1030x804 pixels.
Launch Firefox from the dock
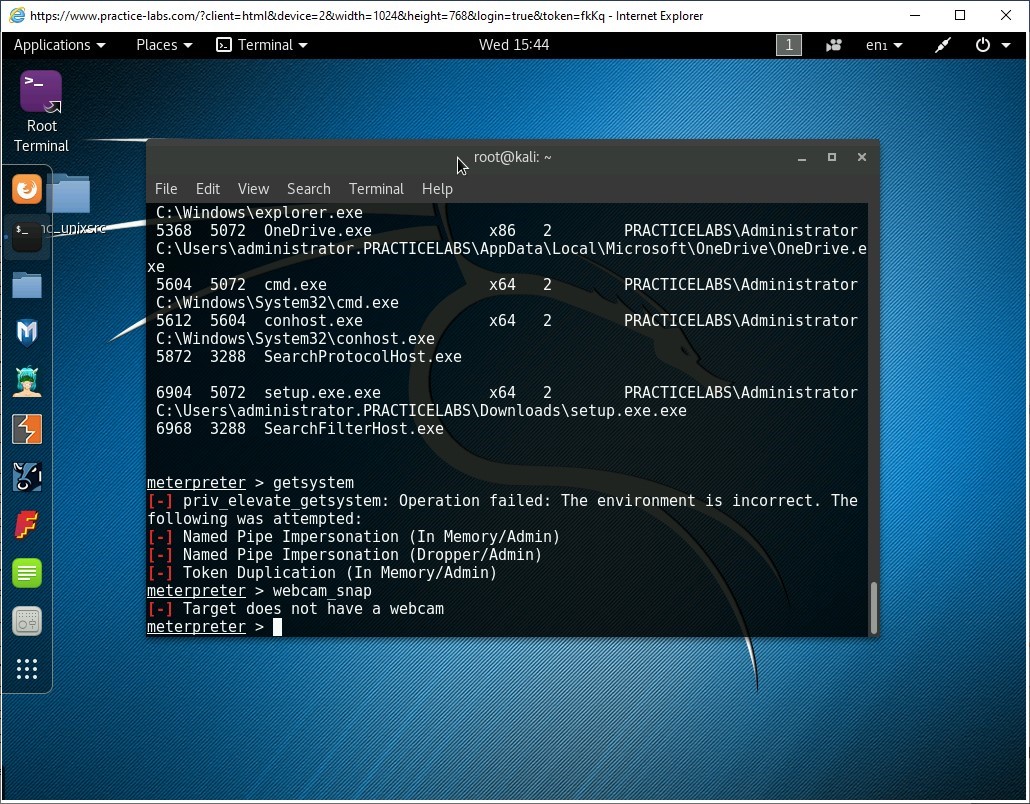coord(27,189)
